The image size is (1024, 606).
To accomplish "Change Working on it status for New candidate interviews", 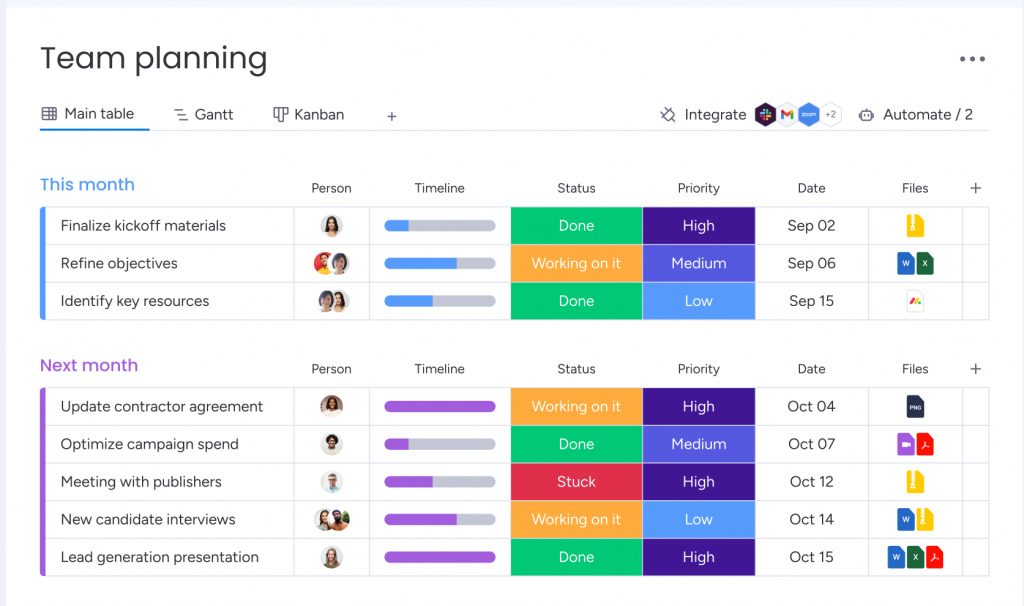I will pyautogui.click(x=576, y=520).
